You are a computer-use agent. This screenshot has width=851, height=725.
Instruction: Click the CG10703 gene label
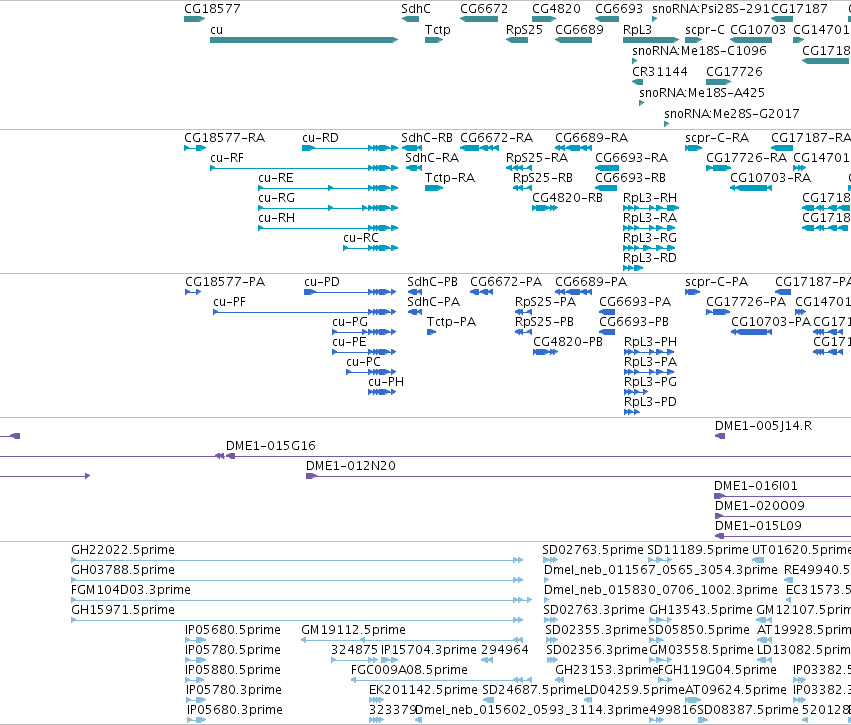(x=758, y=30)
